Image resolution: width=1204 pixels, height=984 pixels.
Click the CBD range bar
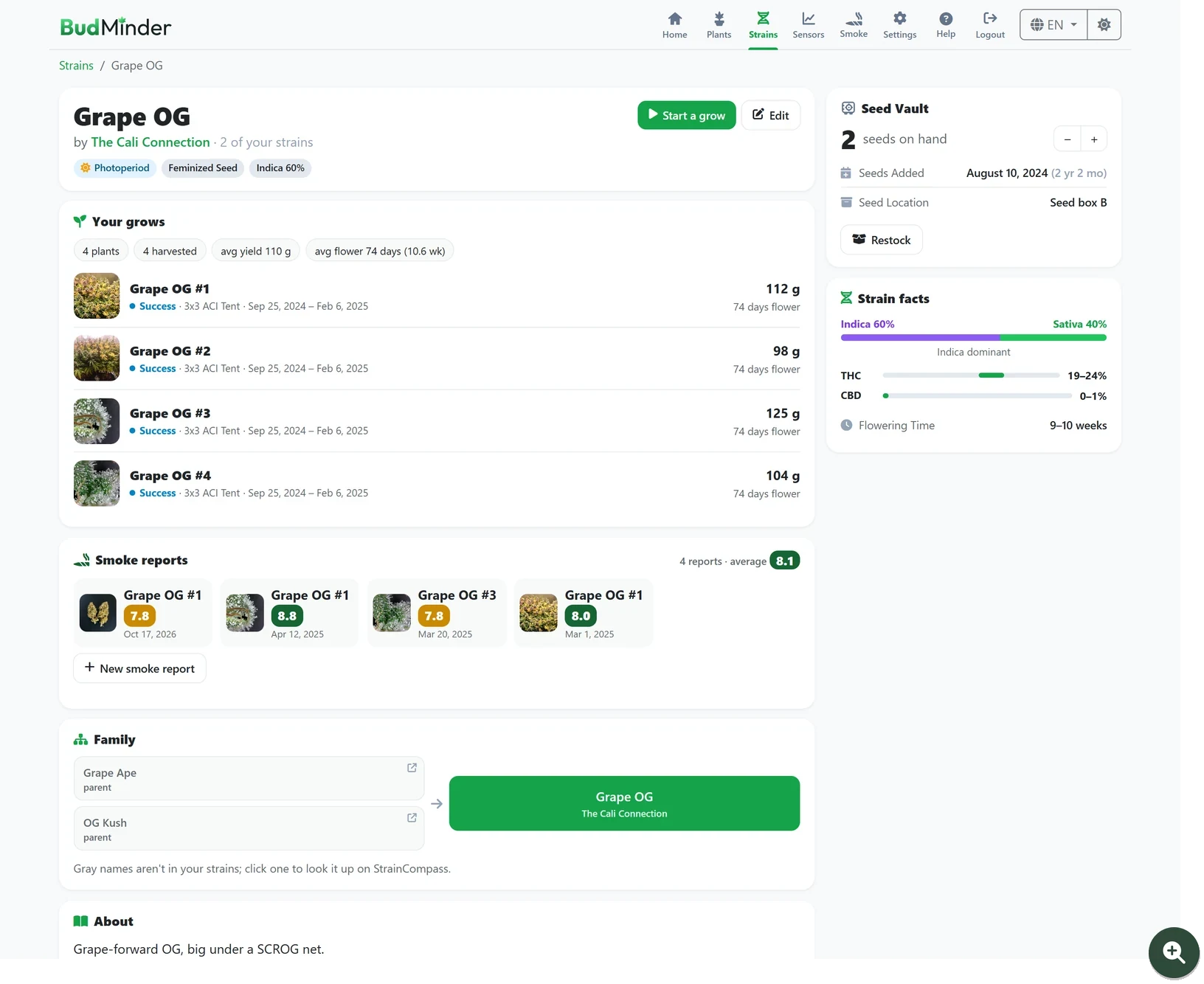[x=977, y=396]
